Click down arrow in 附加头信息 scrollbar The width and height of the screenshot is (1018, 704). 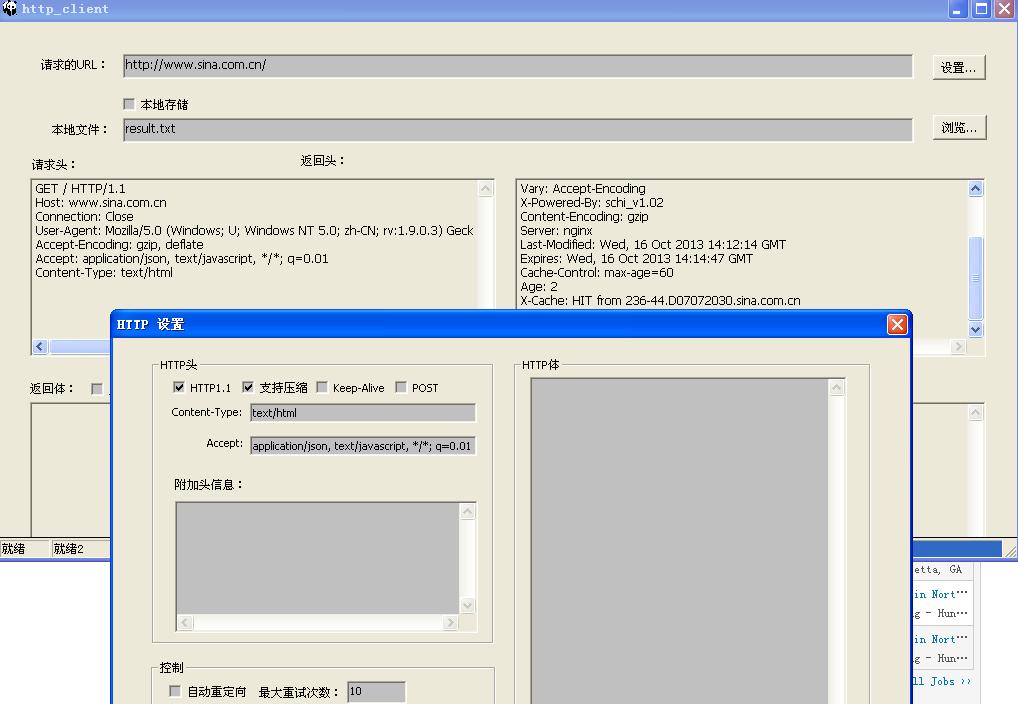coord(467,605)
